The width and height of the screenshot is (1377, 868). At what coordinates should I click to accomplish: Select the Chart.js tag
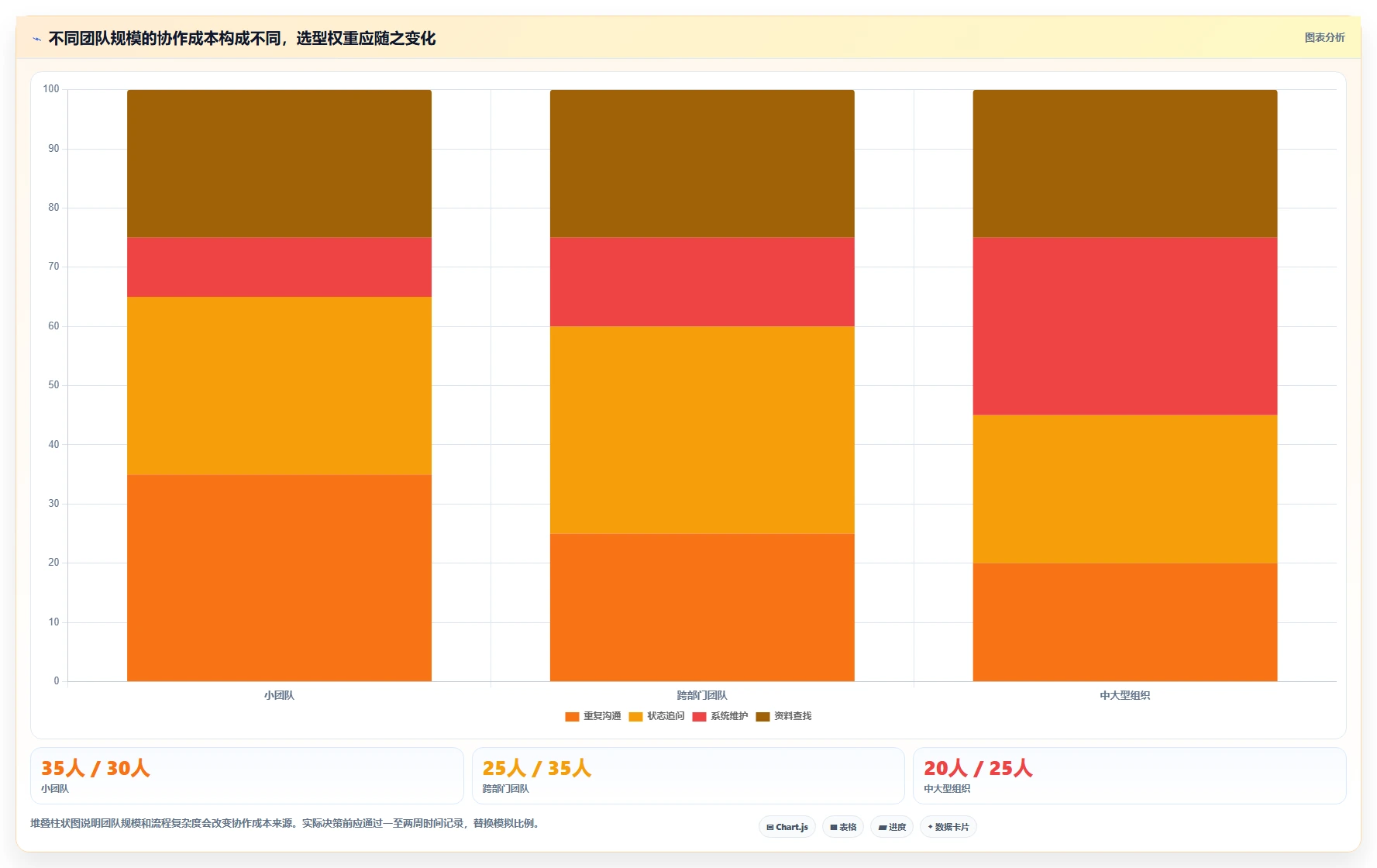coord(787,827)
